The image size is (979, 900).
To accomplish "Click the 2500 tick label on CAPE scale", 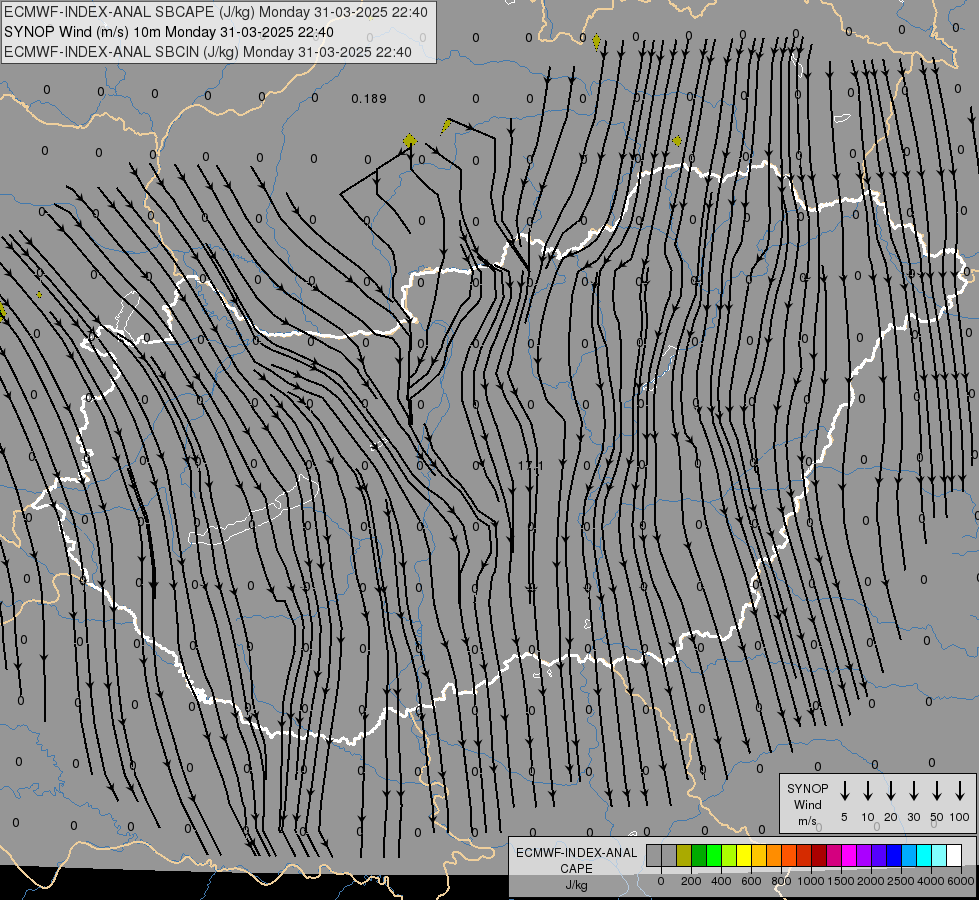I will click(901, 881).
